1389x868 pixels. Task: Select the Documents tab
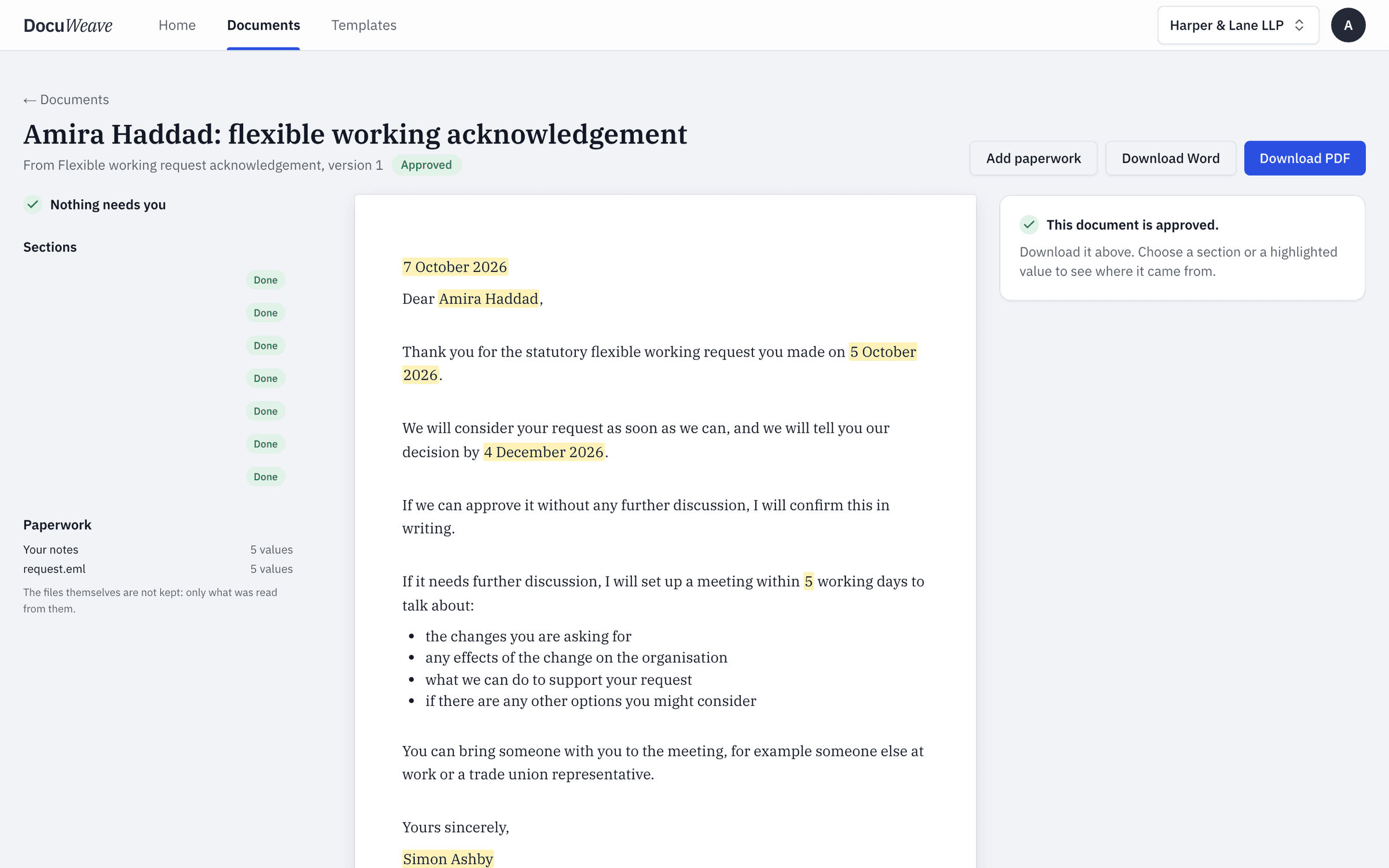point(263,25)
